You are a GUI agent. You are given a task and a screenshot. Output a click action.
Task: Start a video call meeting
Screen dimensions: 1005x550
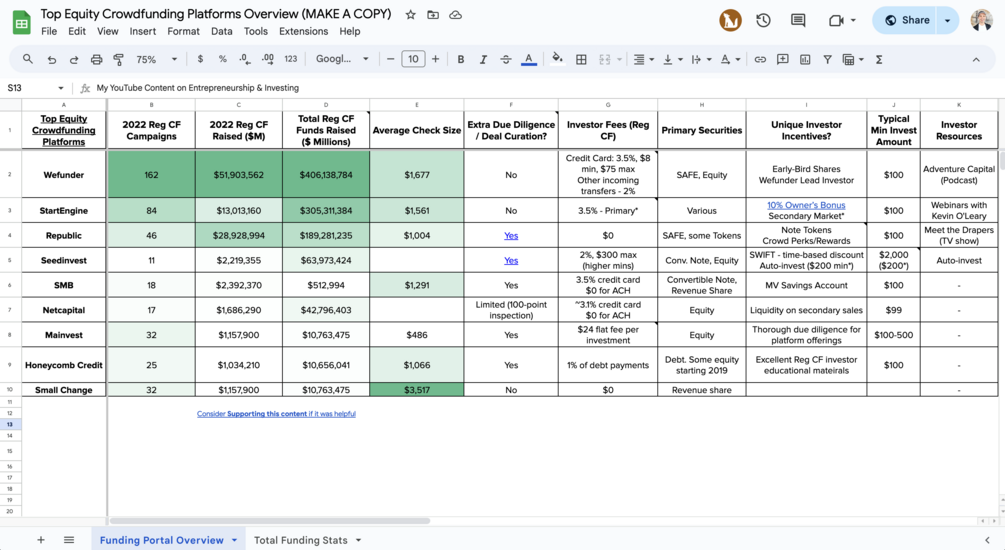click(x=836, y=21)
